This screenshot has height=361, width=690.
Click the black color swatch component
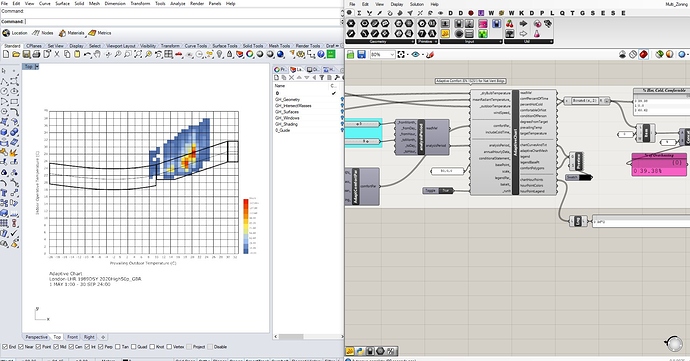tap(579, 177)
